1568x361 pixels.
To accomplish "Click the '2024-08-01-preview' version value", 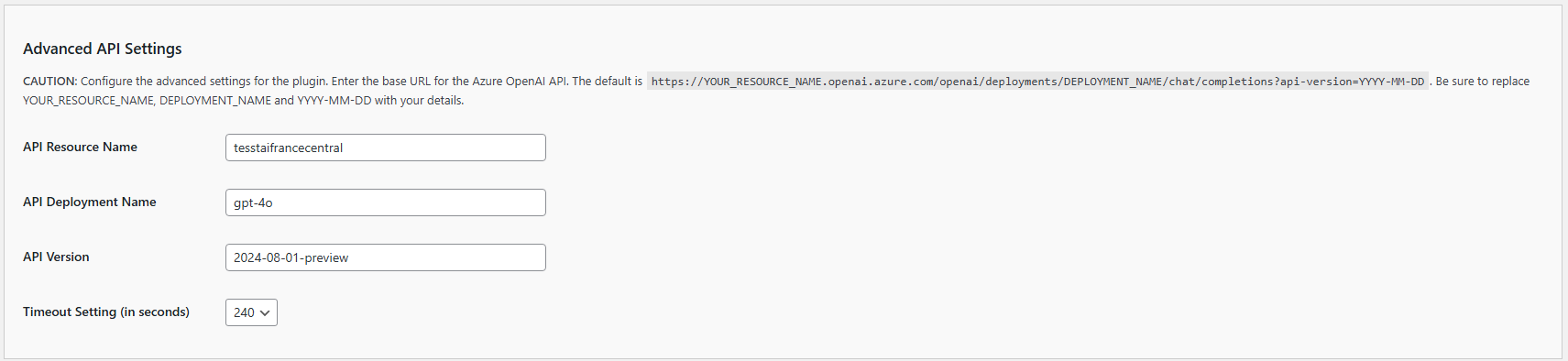I will [x=291, y=257].
